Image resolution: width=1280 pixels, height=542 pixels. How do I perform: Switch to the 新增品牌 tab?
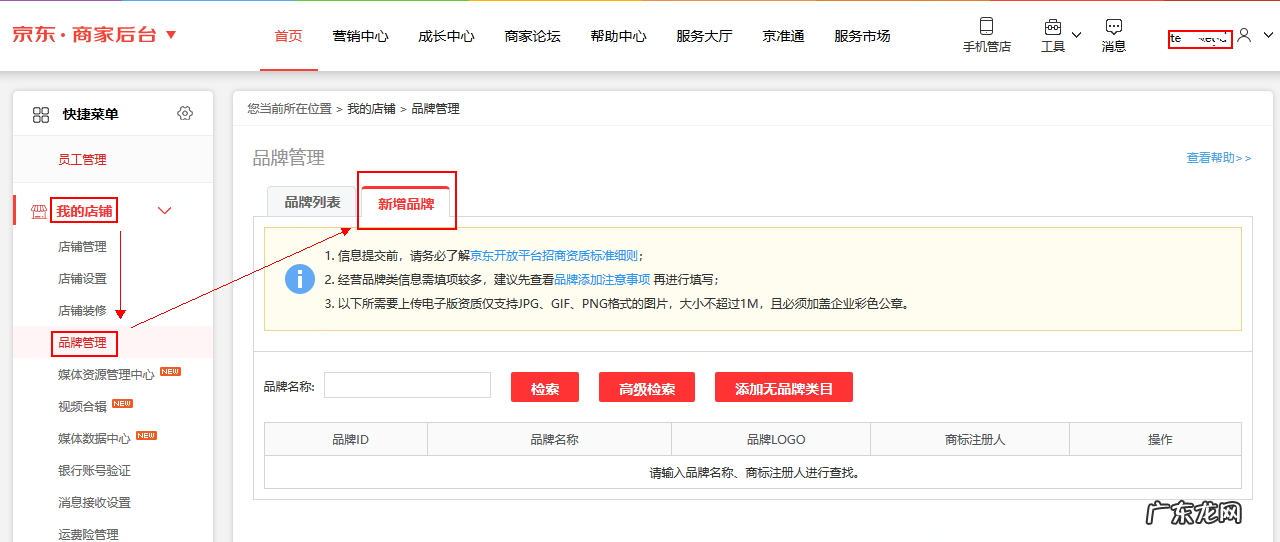click(406, 204)
